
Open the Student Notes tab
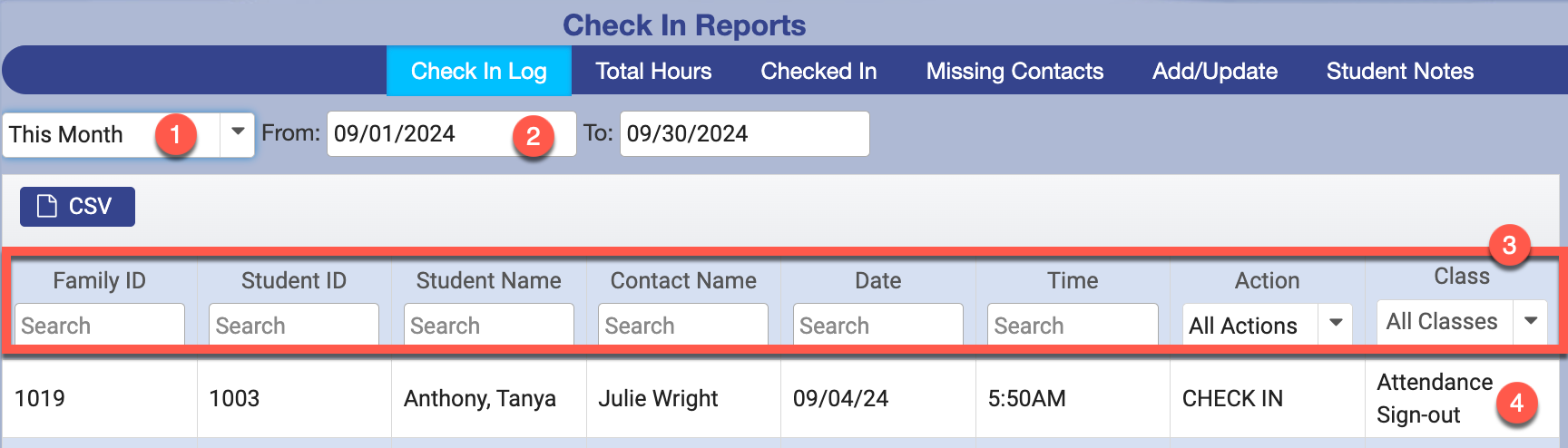coord(1399,71)
